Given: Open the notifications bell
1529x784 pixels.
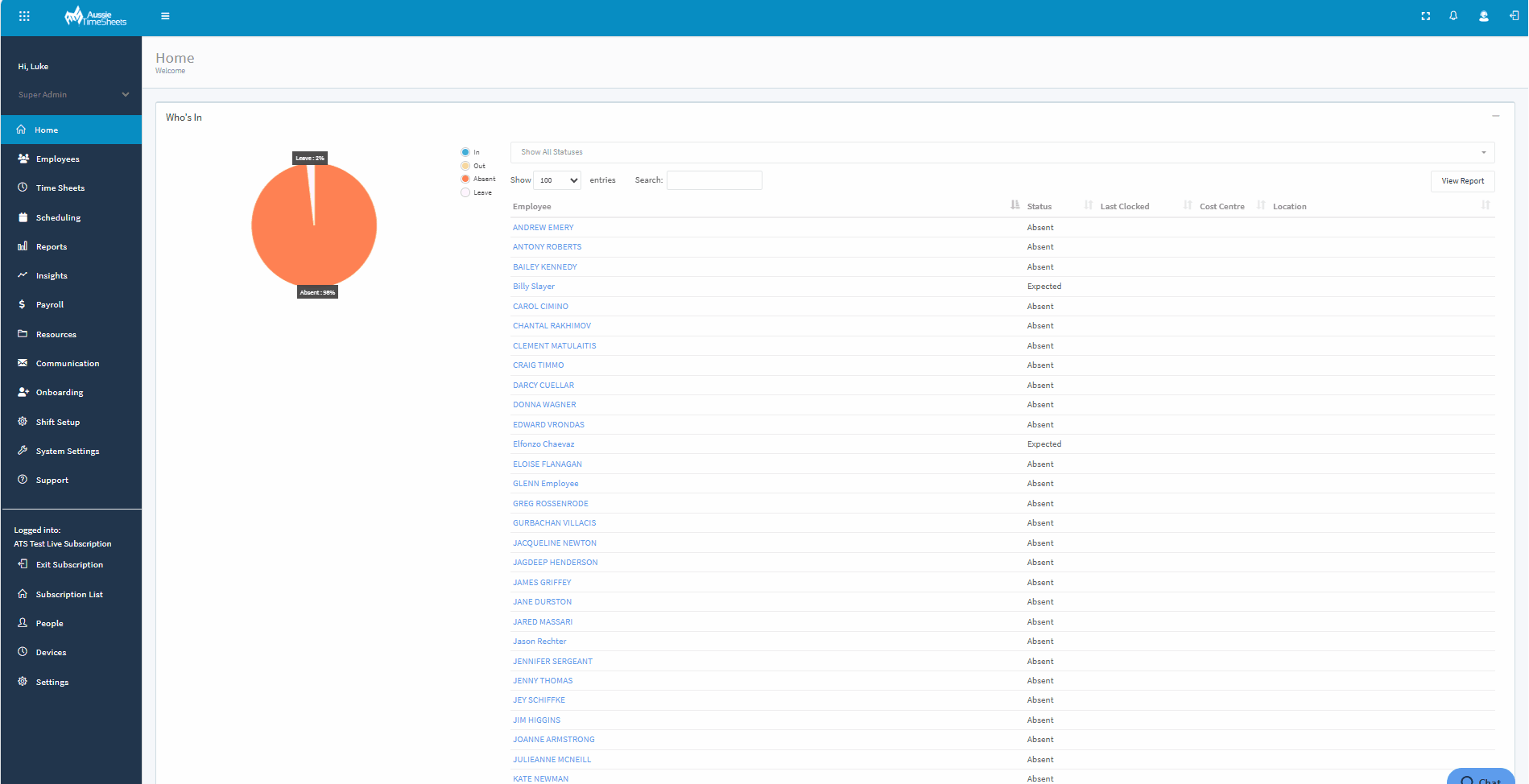Looking at the screenshot, I should [x=1454, y=15].
